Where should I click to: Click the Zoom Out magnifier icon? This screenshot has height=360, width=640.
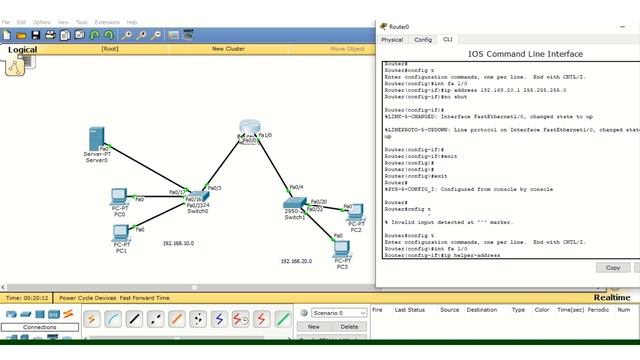(156, 36)
